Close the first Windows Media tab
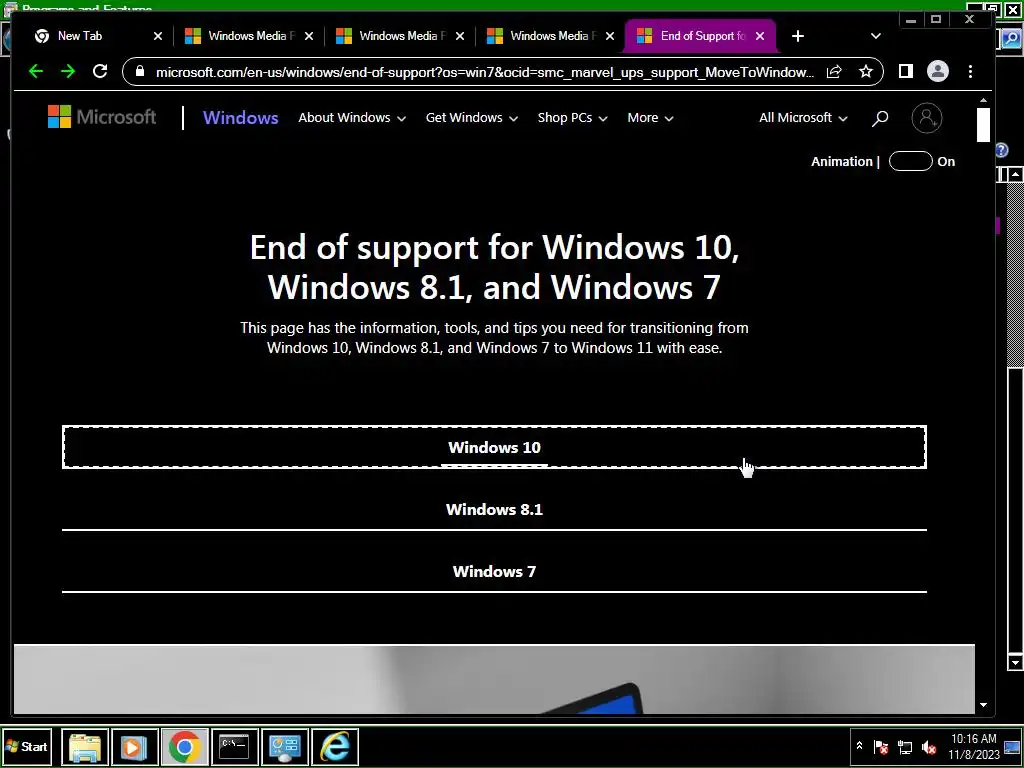 (309, 36)
